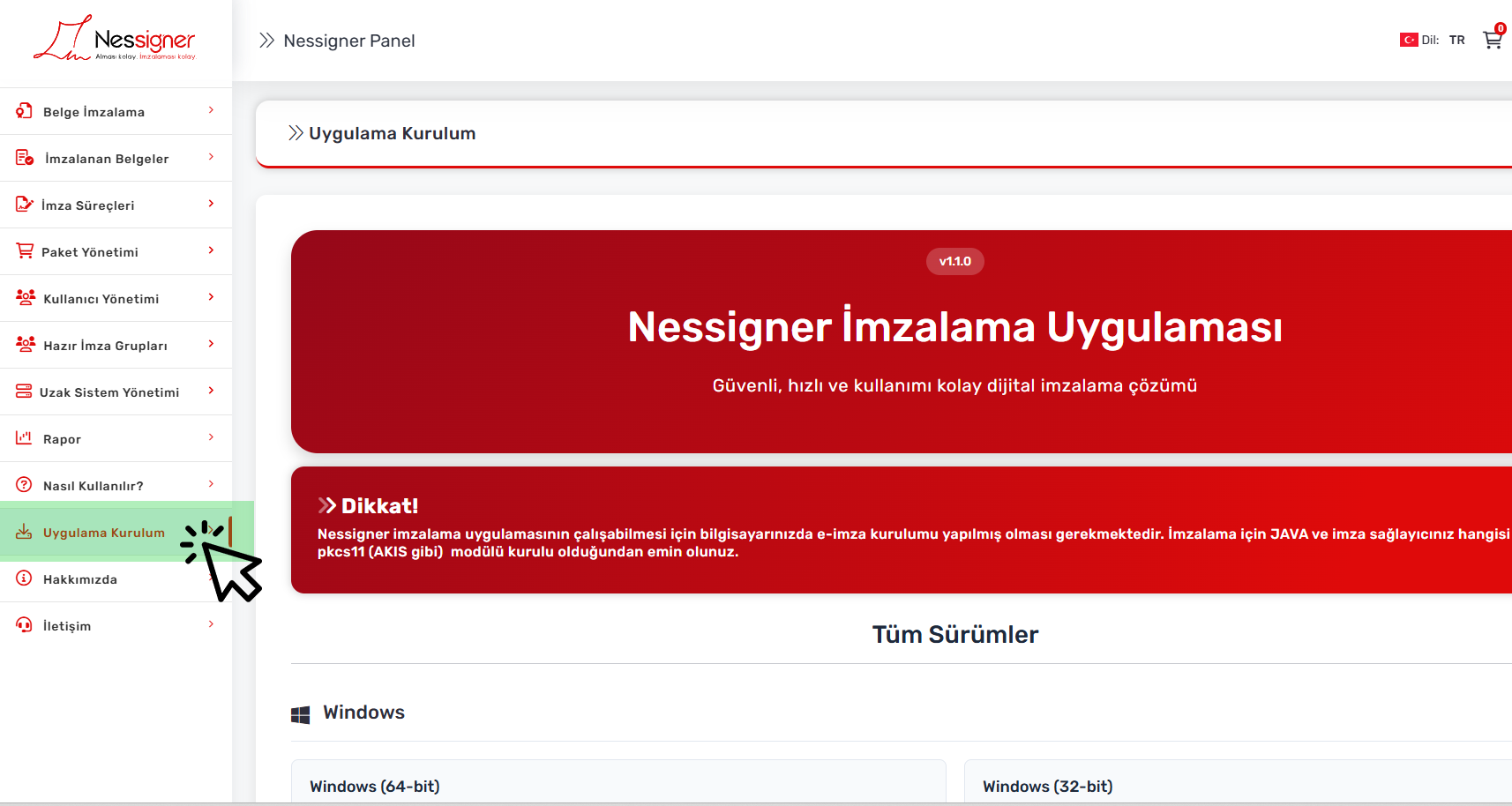Expand Hazır İmza Grupları chevron
The height and width of the screenshot is (806, 1512).
click(x=211, y=344)
